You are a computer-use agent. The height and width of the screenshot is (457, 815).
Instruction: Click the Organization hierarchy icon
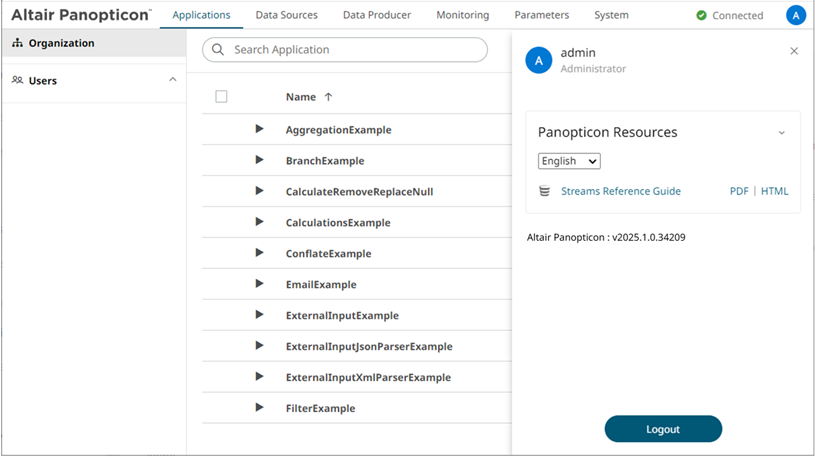(17, 44)
